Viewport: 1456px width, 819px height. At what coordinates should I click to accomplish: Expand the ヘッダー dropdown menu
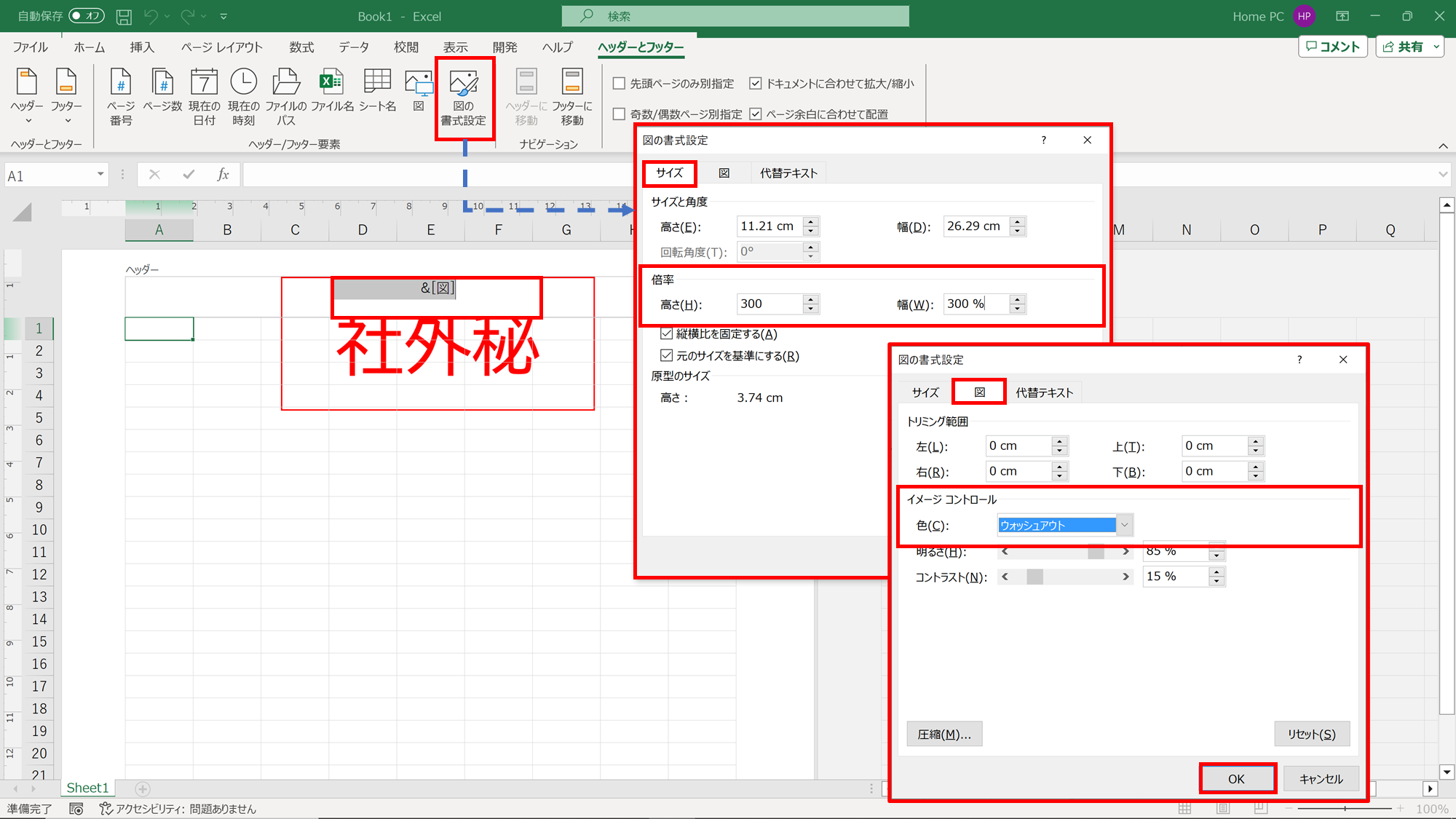(x=27, y=121)
